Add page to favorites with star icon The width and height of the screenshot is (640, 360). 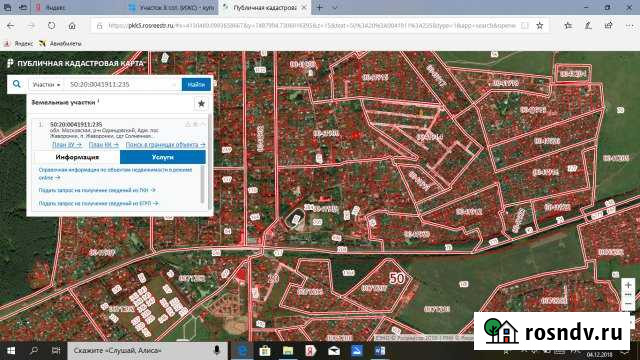[540, 26]
